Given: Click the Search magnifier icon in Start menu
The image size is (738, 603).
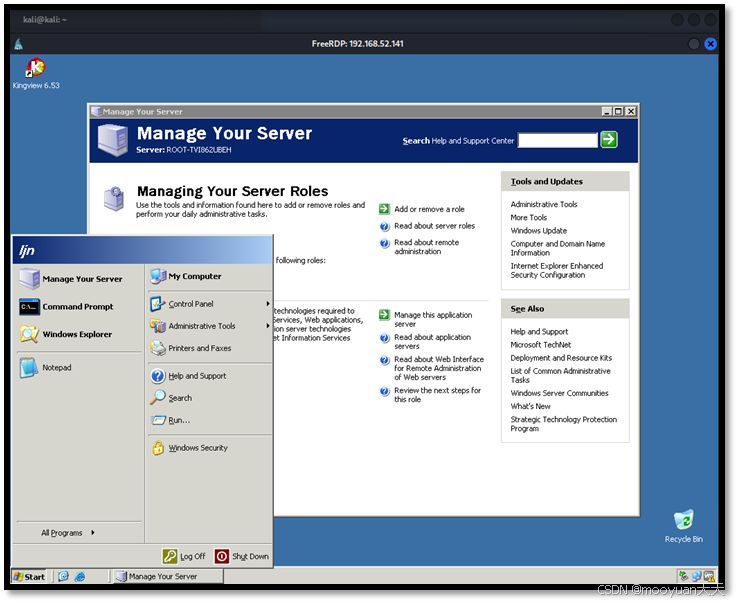Looking at the screenshot, I should coord(158,397).
